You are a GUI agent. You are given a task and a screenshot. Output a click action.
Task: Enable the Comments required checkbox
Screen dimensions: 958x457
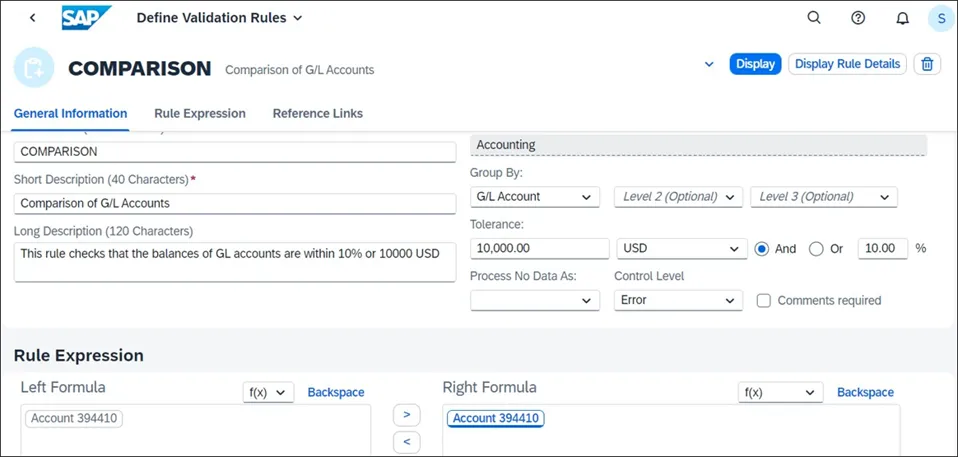point(764,300)
